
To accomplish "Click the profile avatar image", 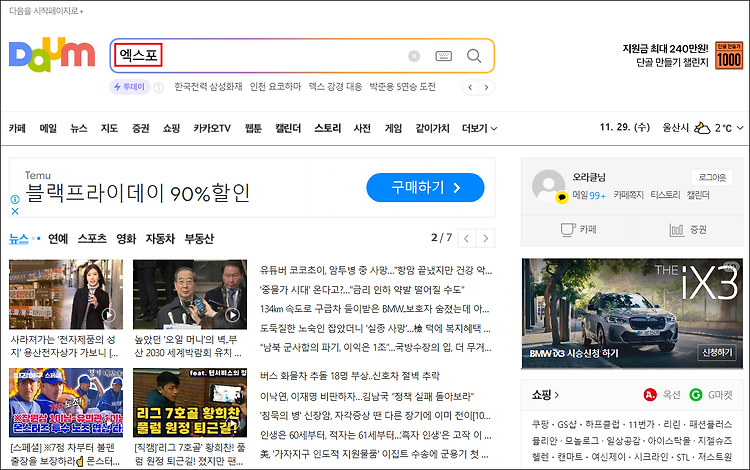I will (549, 186).
